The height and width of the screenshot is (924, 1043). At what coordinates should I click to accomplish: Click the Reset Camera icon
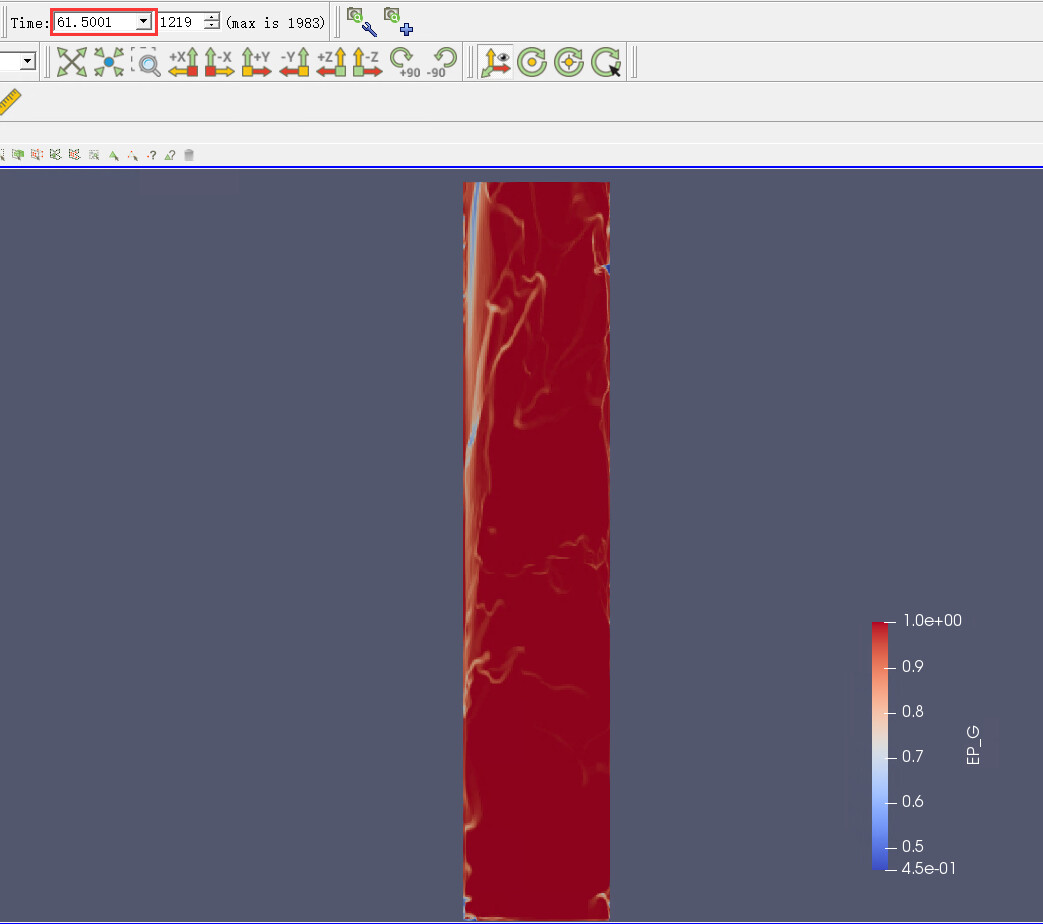point(72,62)
